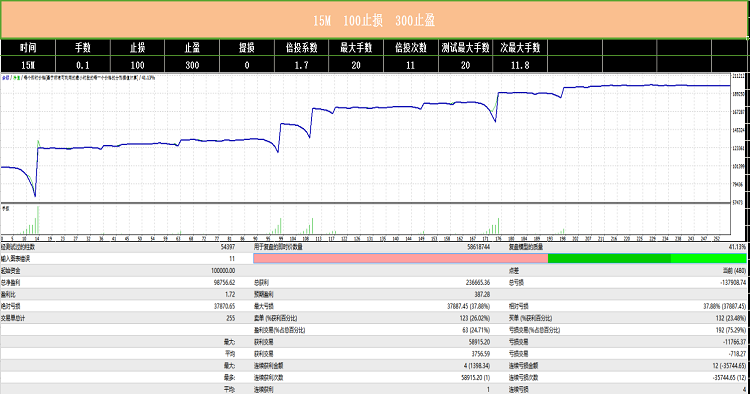Click the 复盘模型的质量 label

tap(526, 247)
